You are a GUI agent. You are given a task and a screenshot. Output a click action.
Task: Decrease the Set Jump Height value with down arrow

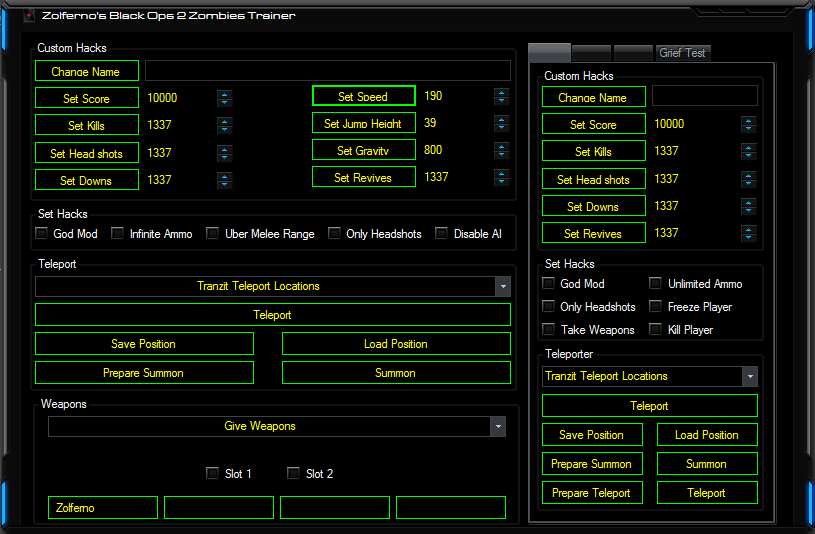click(x=501, y=128)
